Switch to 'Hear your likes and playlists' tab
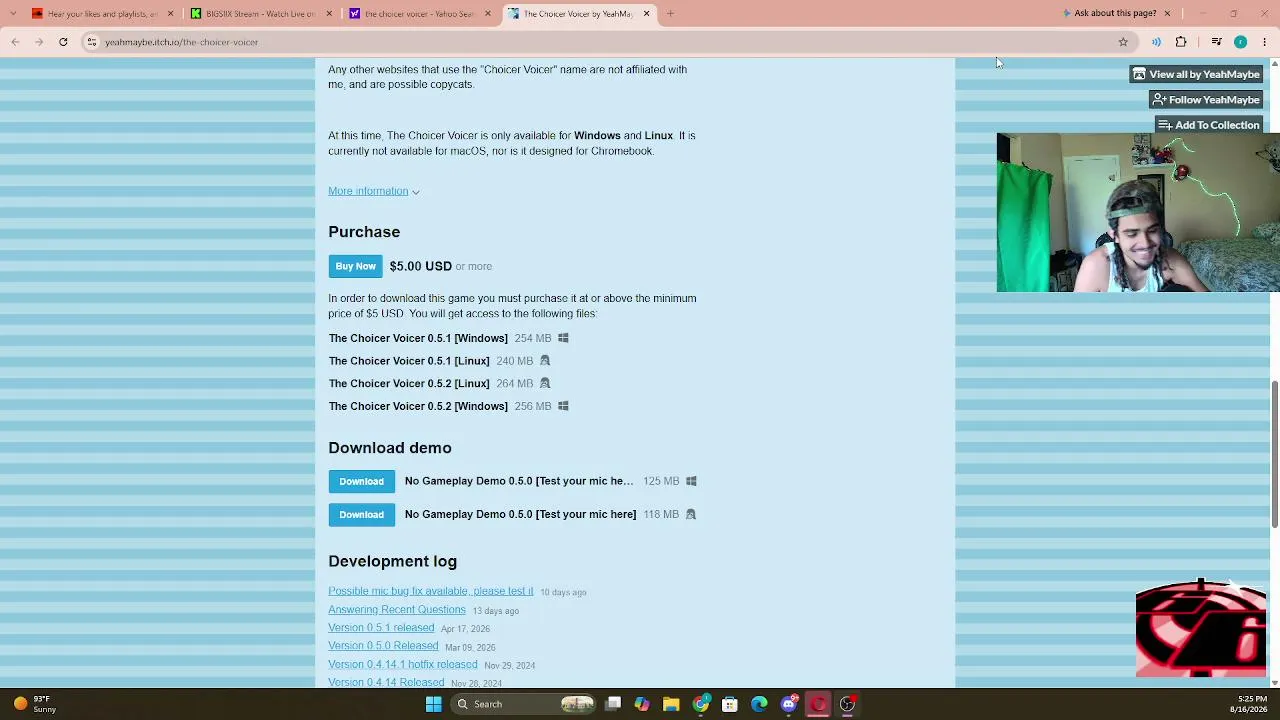Viewport: 1280px width, 720px height. (101, 14)
